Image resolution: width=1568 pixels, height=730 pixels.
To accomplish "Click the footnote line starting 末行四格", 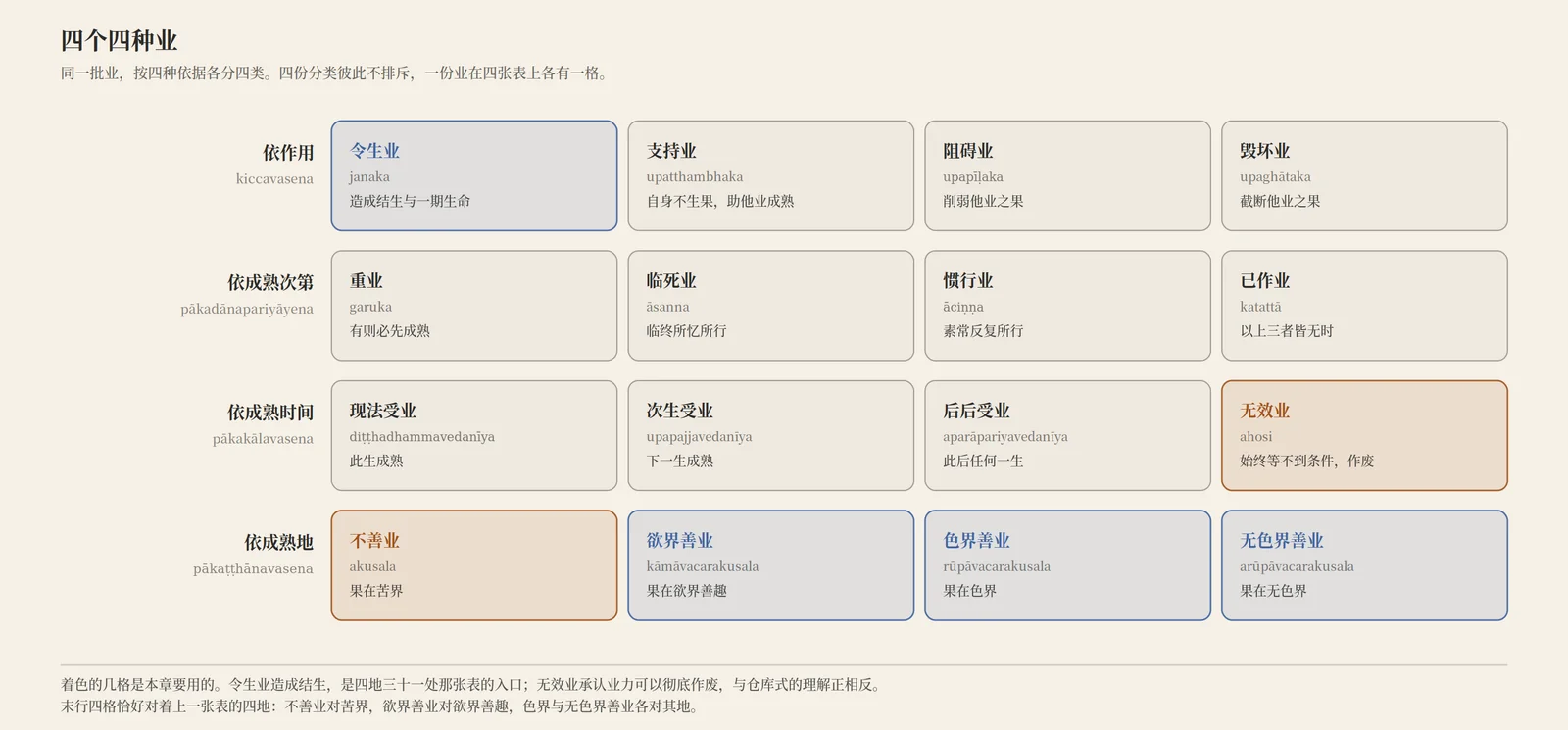I will click(x=380, y=706).
